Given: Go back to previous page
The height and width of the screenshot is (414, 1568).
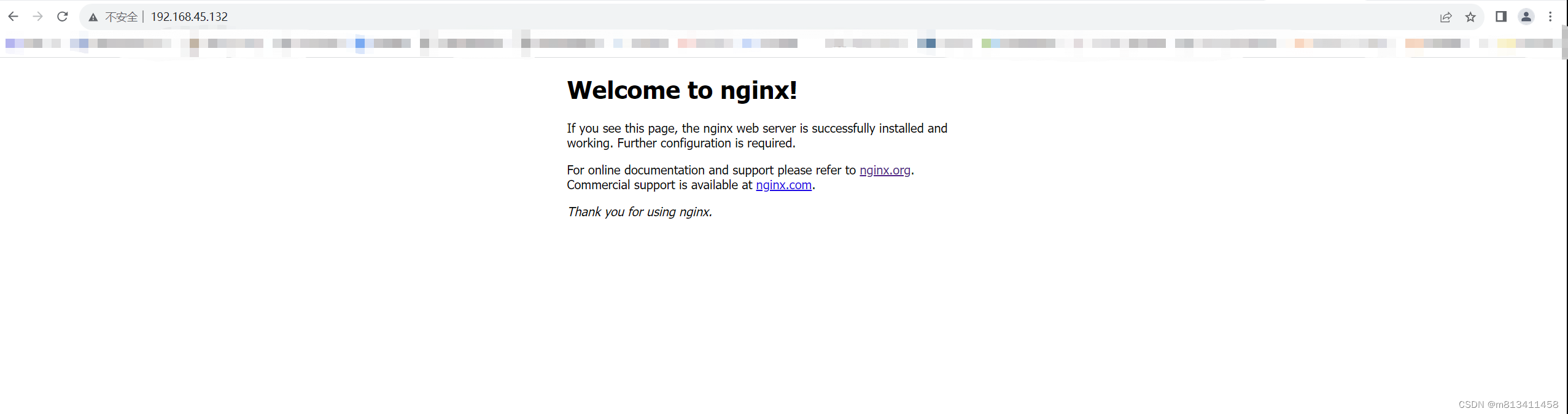Looking at the screenshot, I should coord(13,17).
